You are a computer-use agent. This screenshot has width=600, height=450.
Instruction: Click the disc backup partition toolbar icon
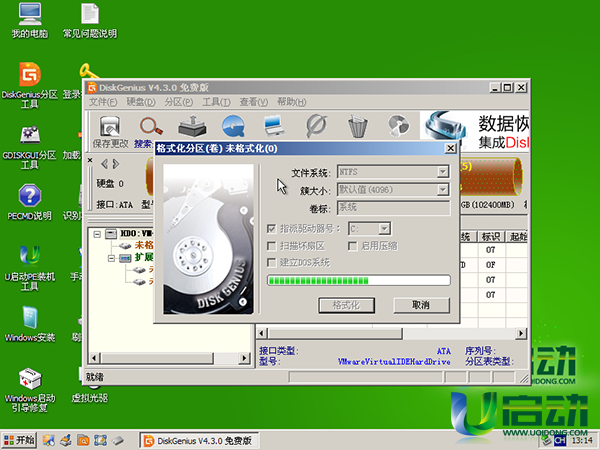click(x=398, y=126)
